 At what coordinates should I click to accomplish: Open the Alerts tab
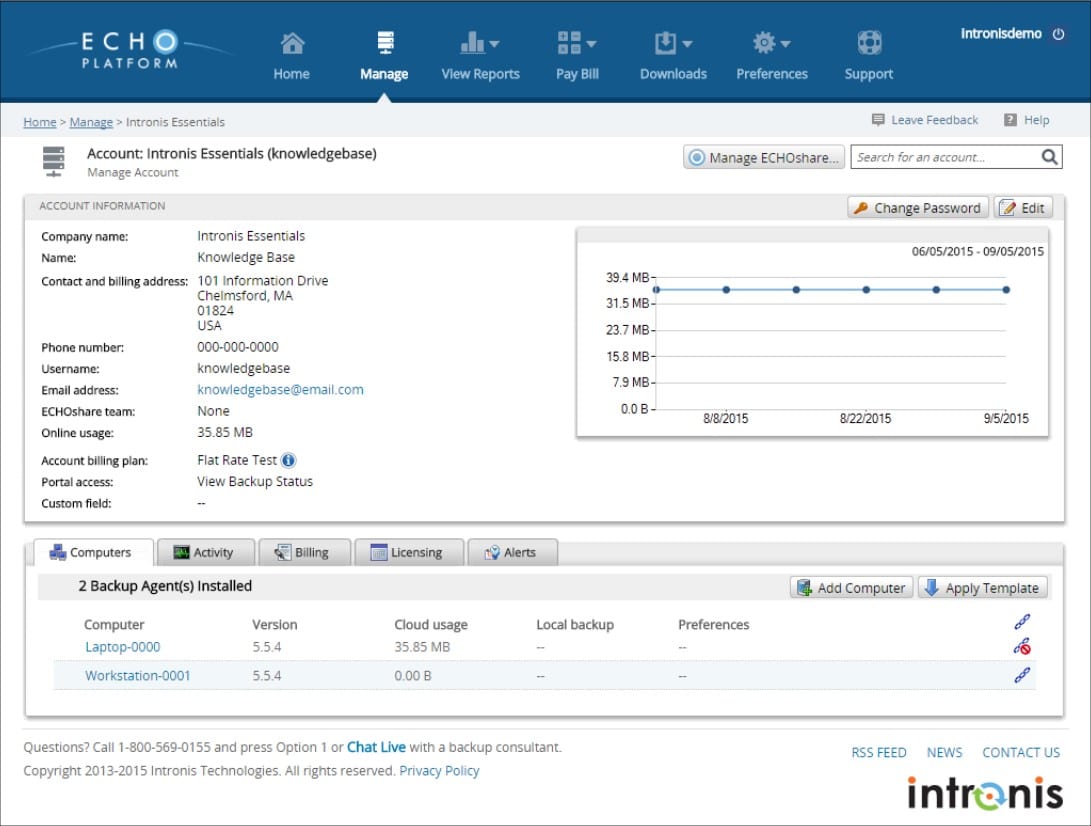512,553
